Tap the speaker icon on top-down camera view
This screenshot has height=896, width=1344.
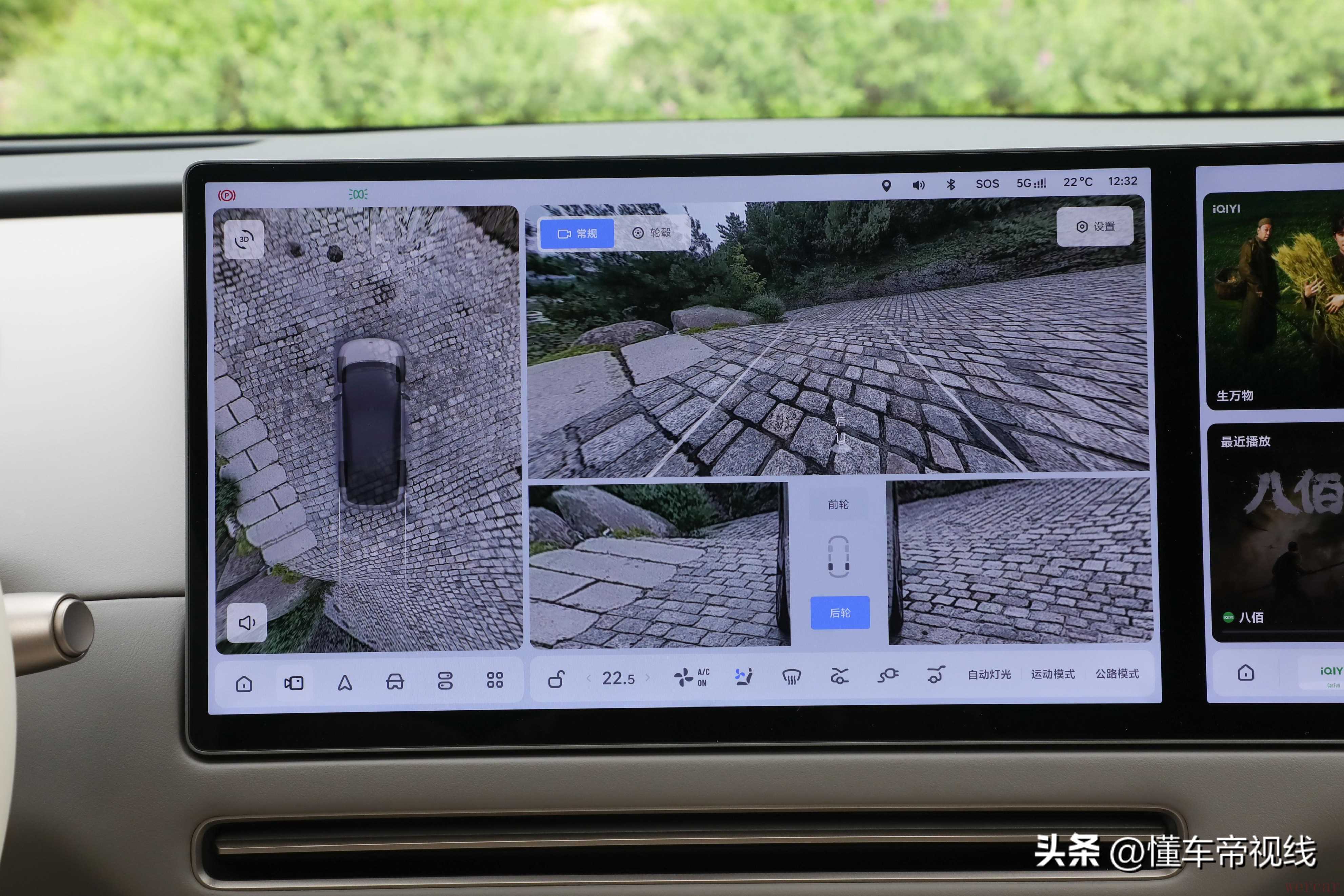(x=247, y=622)
